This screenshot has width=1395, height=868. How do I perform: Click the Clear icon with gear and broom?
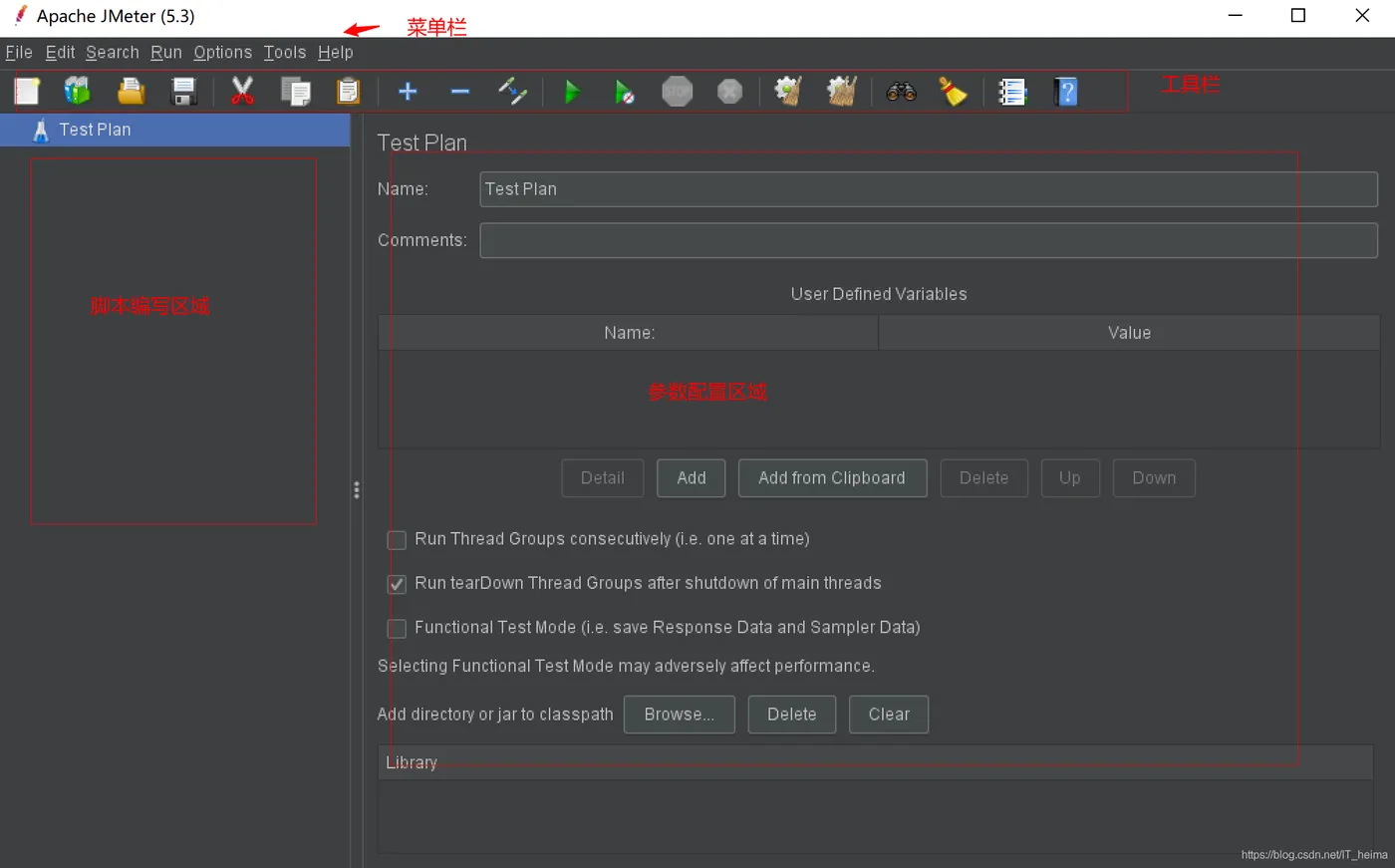pyautogui.click(x=788, y=92)
